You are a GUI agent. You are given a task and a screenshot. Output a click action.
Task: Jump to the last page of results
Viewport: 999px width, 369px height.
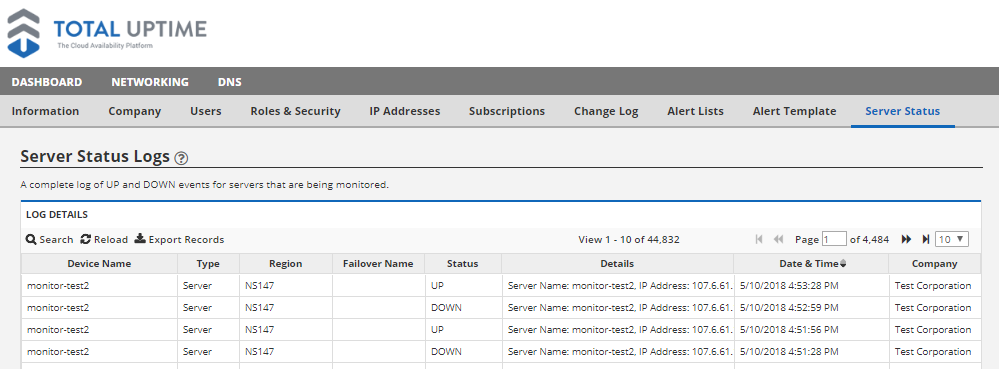(926, 240)
